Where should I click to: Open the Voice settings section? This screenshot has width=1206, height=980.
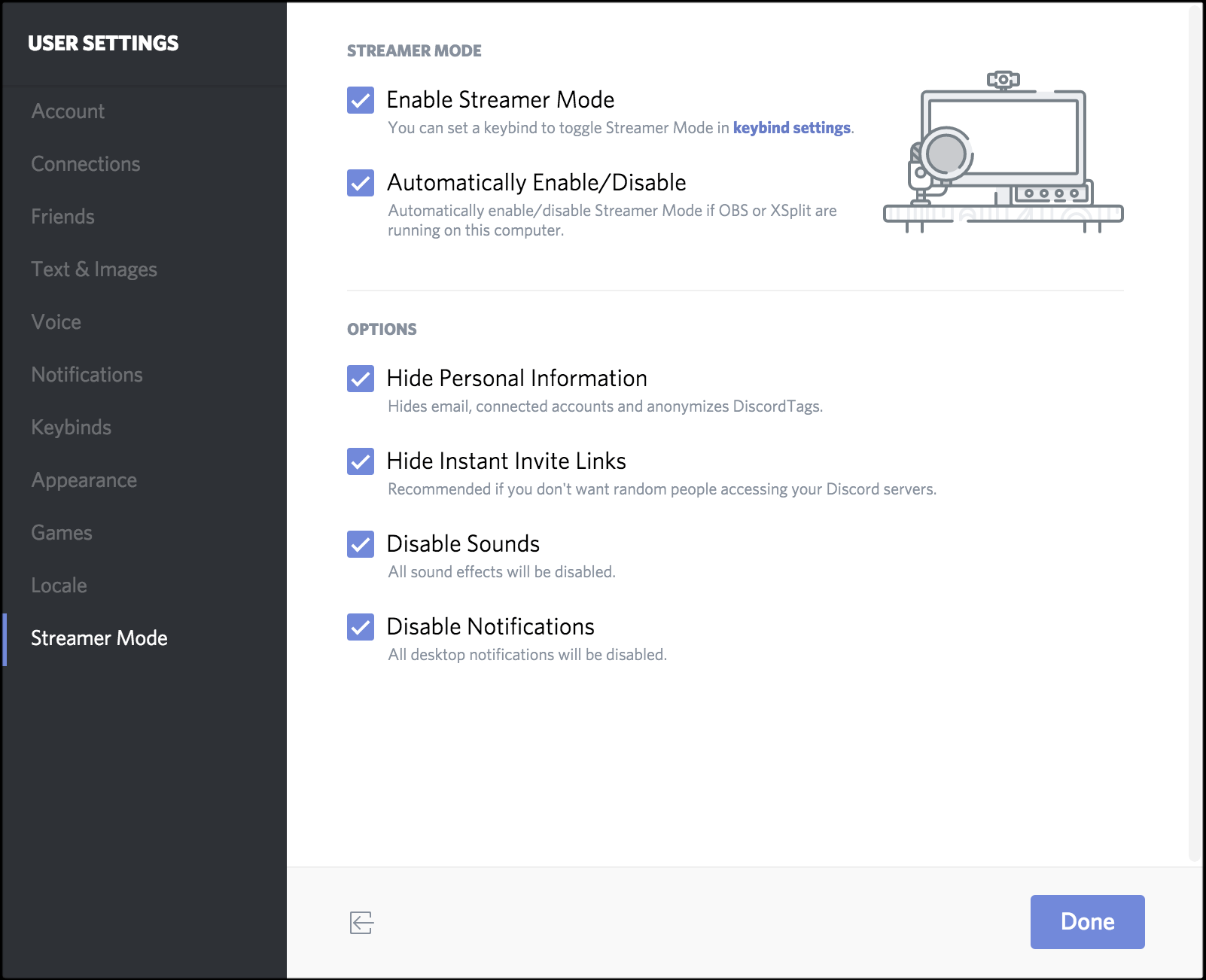[x=55, y=321]
